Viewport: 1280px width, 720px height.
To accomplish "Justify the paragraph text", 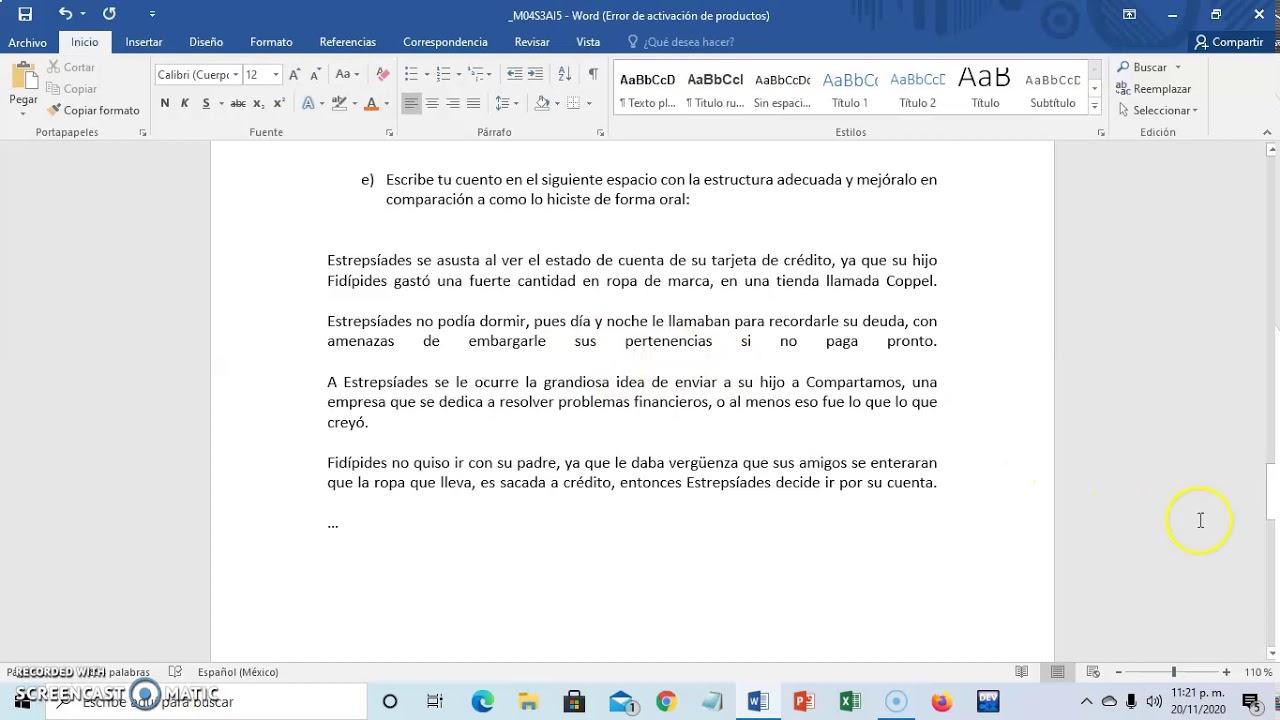I will tap(474, 103).
